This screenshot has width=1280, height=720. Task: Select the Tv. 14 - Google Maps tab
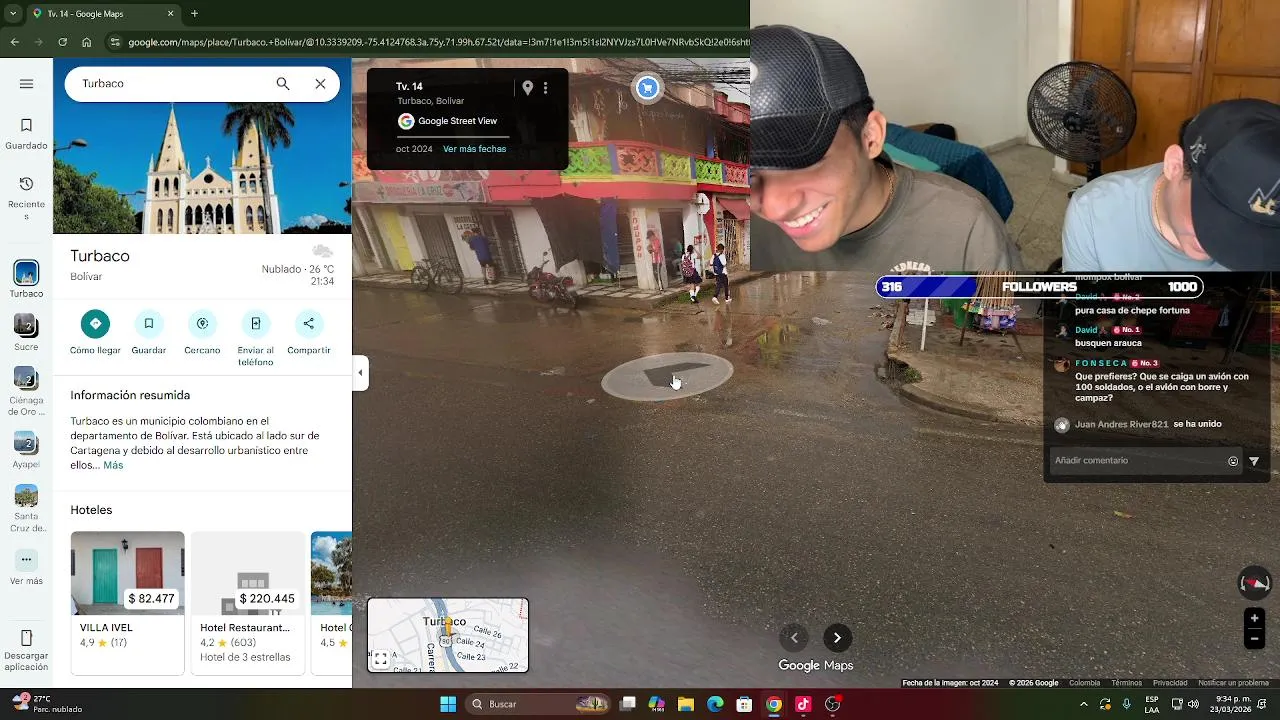coord(104,14)
